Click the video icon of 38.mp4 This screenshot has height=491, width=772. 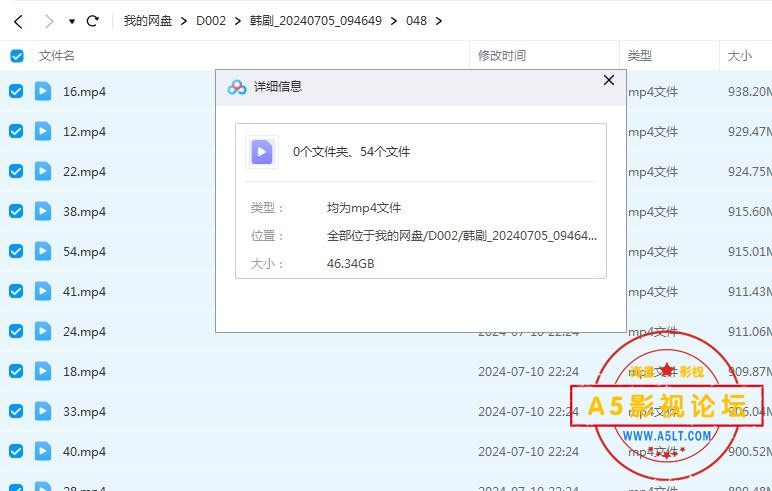[43, 211]
